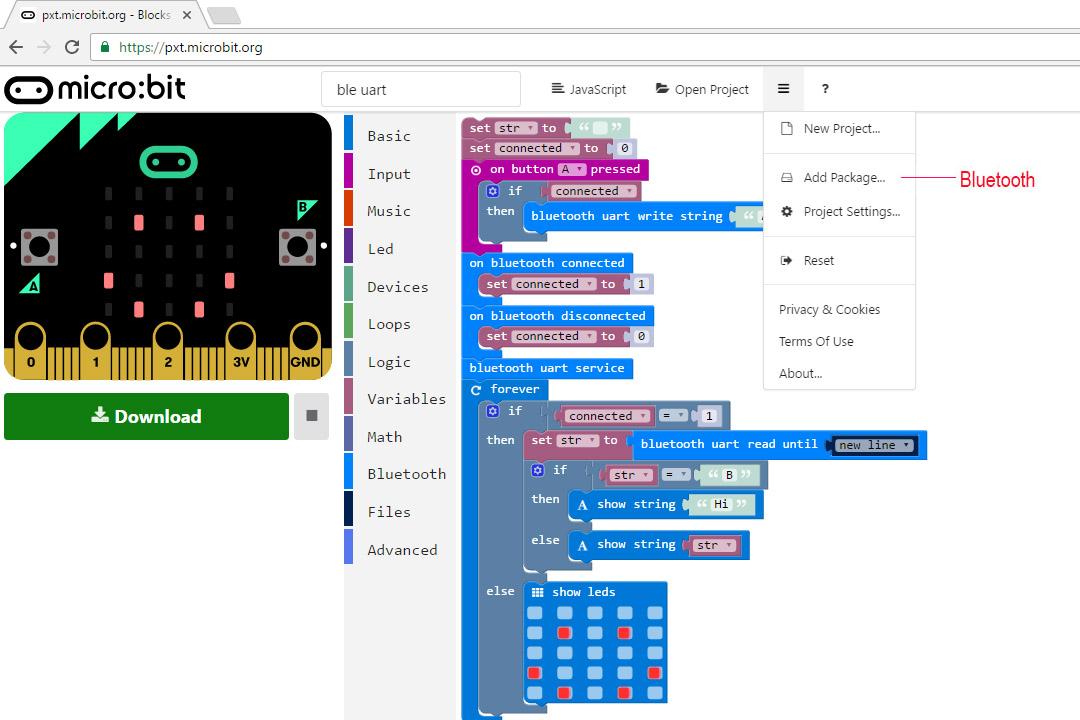Switch to JavaScript view
This screenshot has height=720, width=1080.
(589, 89)
